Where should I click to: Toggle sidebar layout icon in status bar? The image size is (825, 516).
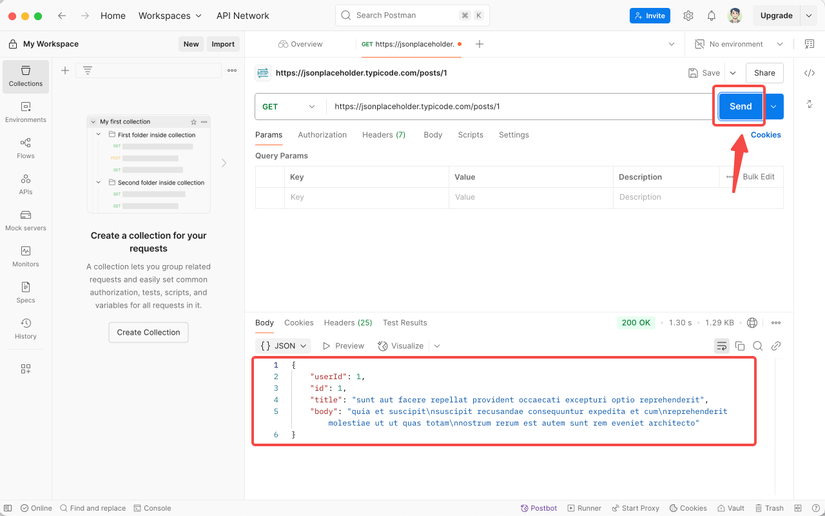coord(8,508)
